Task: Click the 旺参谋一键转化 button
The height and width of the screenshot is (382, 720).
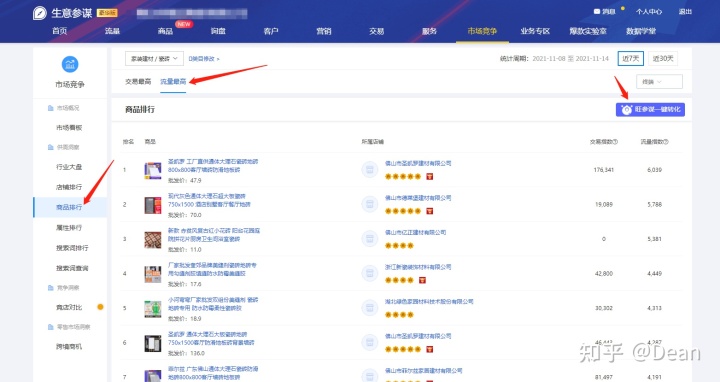Action: click(650, 109)
